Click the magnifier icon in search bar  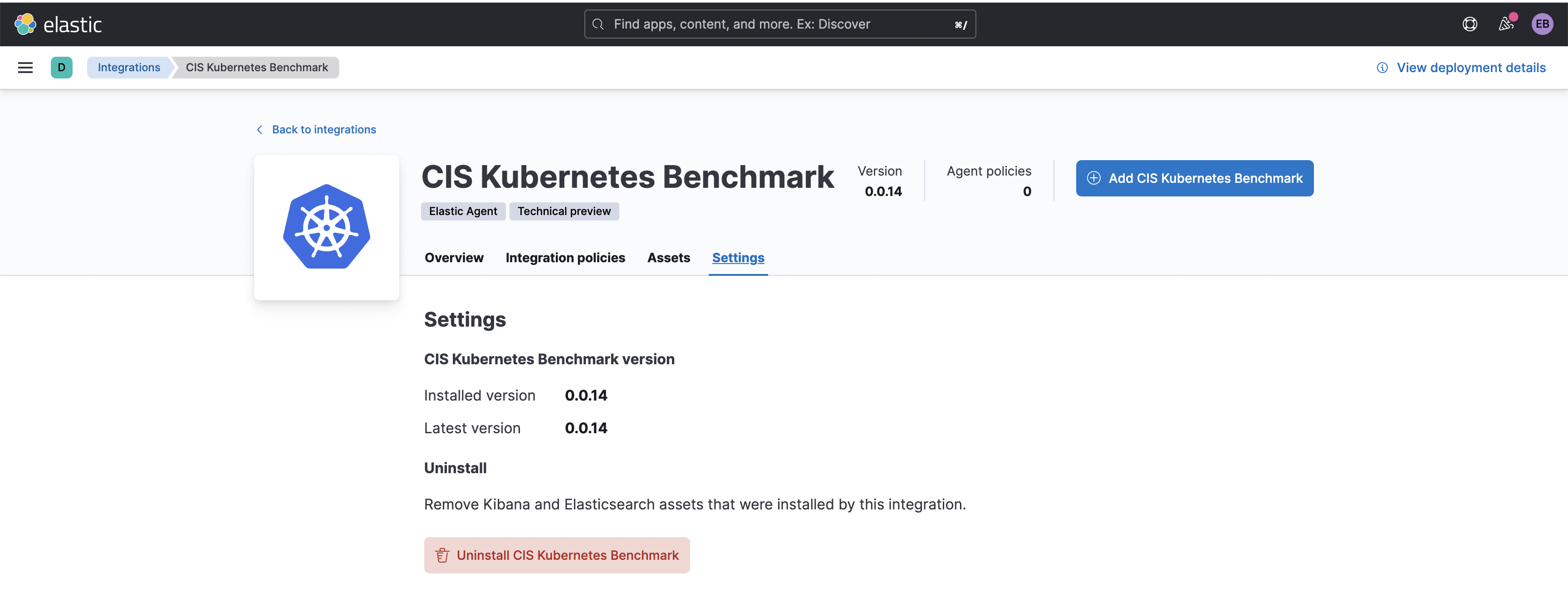click(598, 24)
